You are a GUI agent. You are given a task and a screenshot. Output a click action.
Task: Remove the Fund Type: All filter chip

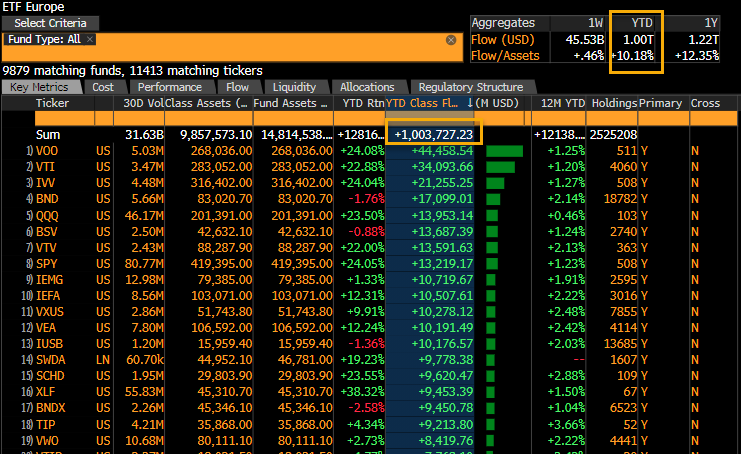click(x=89, y=39)
